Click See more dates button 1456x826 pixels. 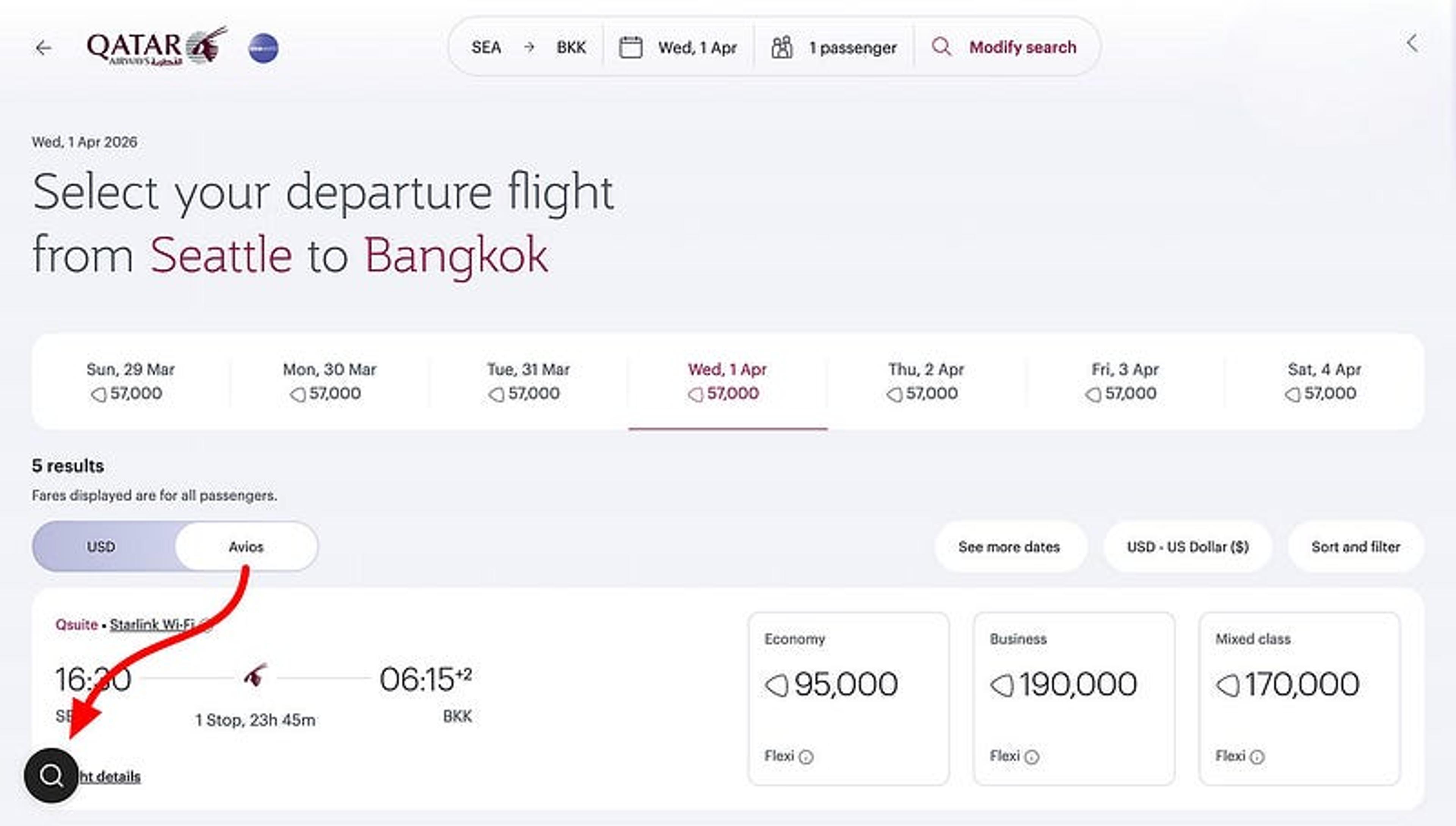tap(1009, 547)
